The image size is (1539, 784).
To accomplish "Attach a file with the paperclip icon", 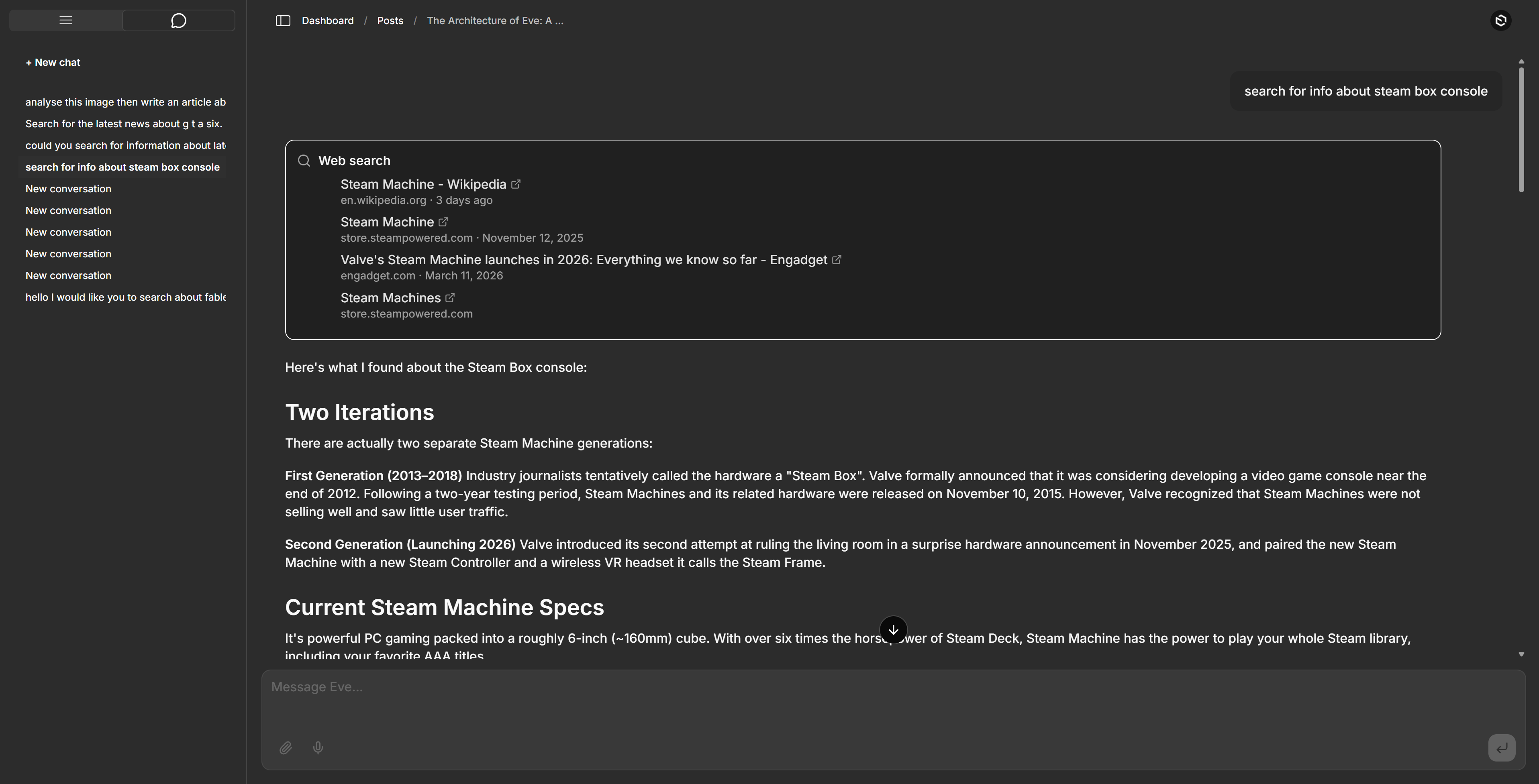I will (x=286, y=747).
